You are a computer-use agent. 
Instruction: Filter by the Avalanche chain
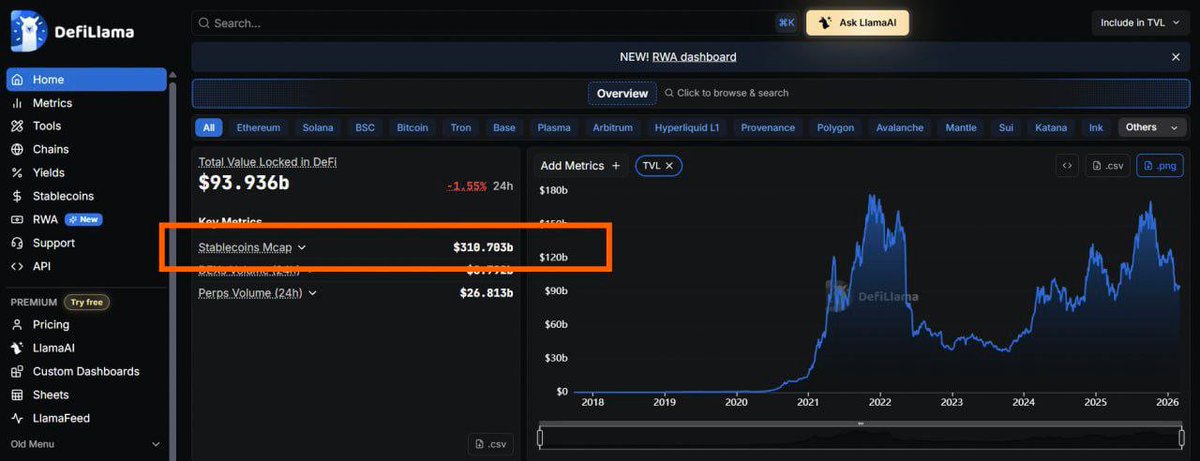[x=900, y=128]
